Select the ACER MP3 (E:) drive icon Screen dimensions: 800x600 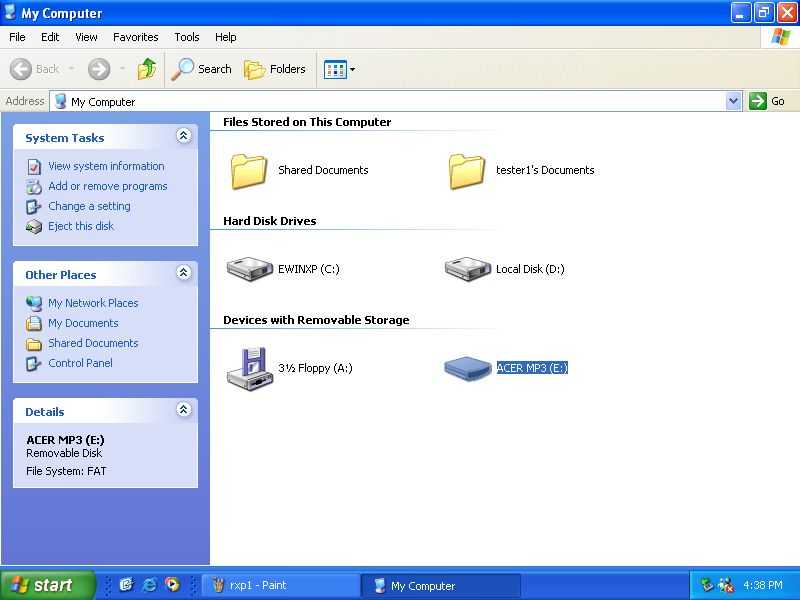tap(467, 368)
